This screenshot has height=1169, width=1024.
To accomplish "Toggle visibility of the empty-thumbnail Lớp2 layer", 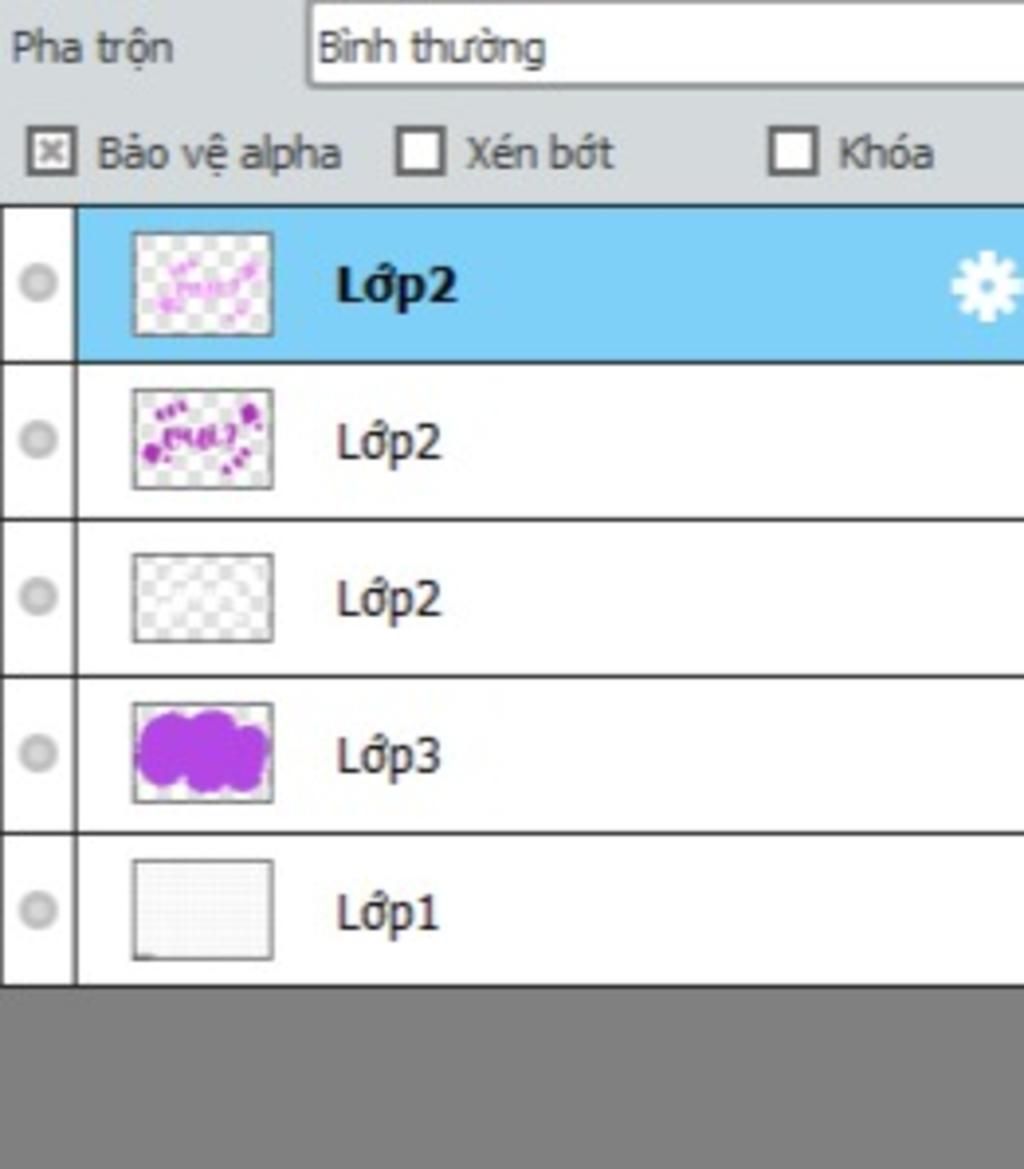I will (39, 596).
